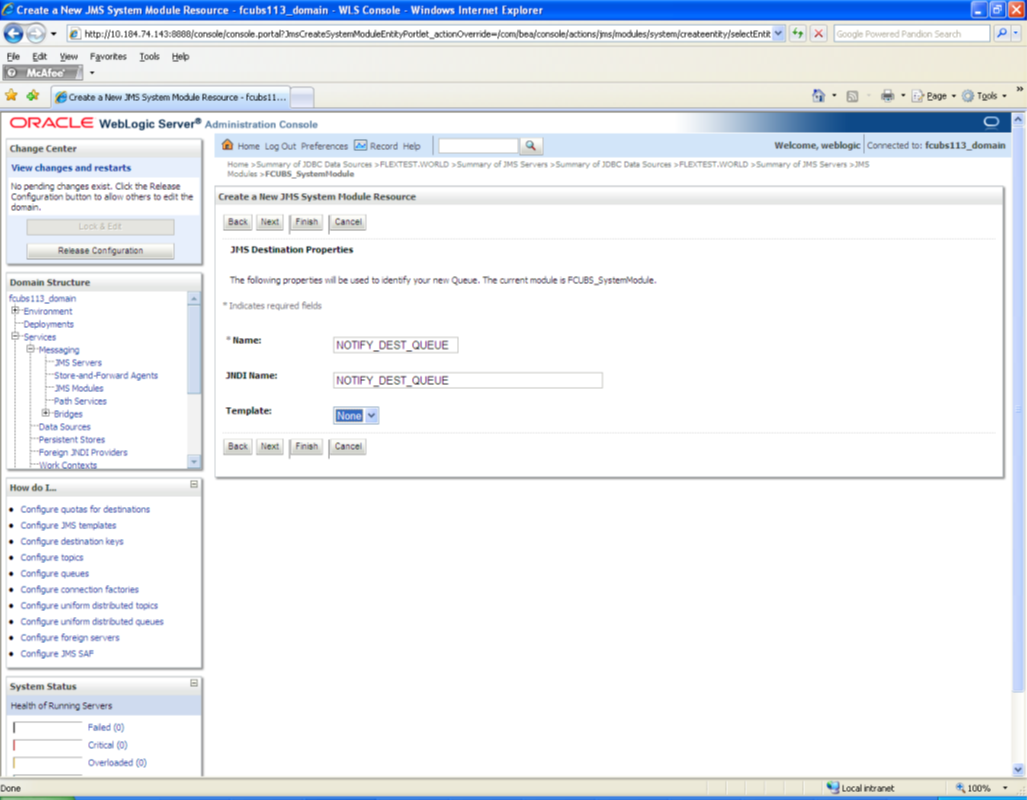Collapse the Messaging tree node
Viewport: 1027px width, 800px height.
[30, 349]
